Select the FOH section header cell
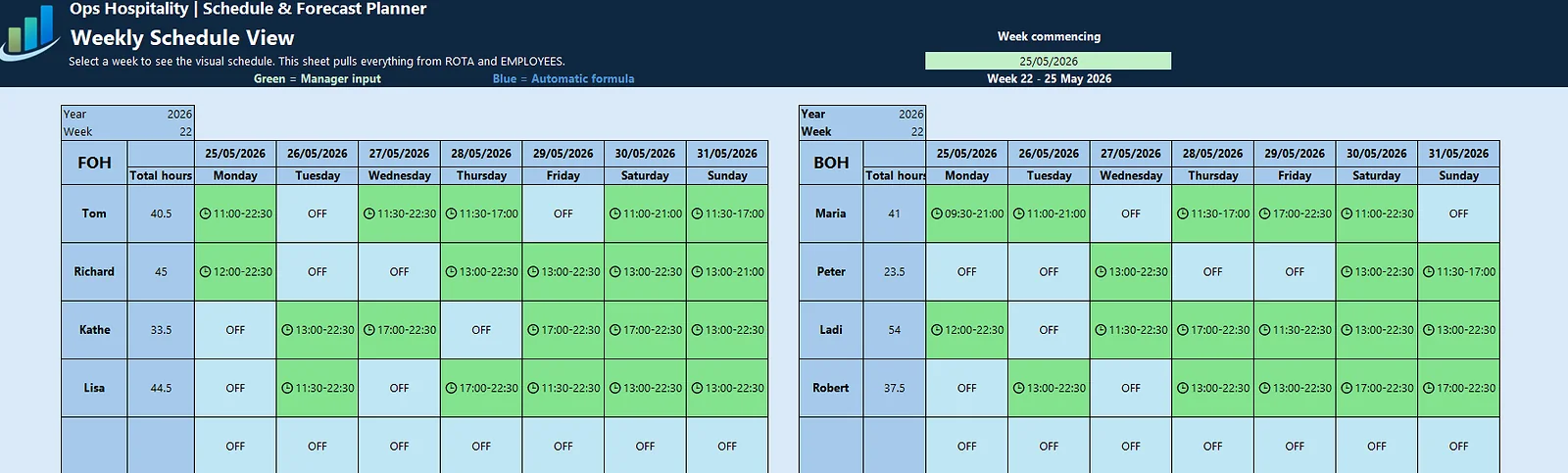Screen dimensions: 1568x473 click(x=94, y=163)
